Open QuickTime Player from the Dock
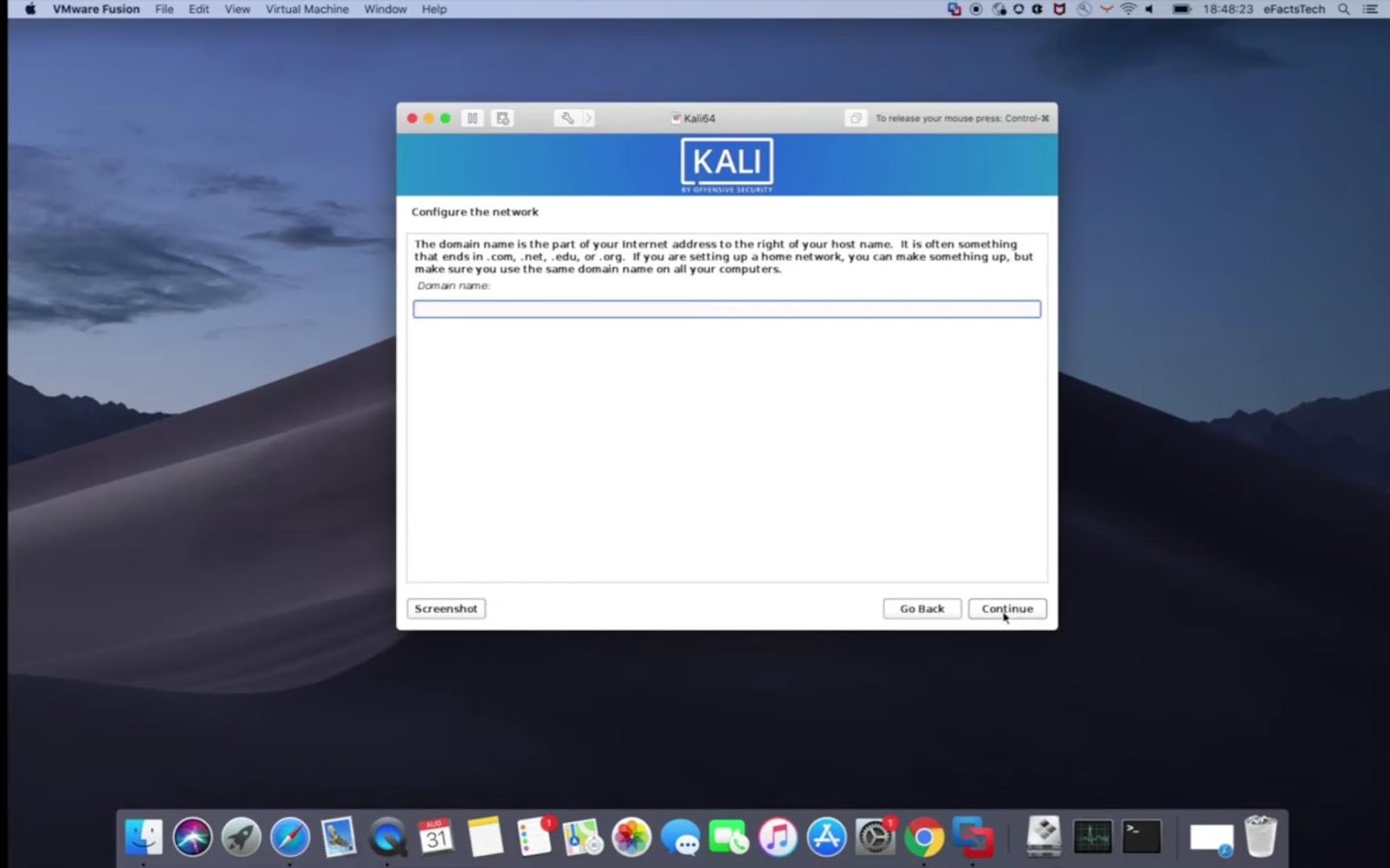Viewport: 1390px width, 868px height. (x=387, y=837)
